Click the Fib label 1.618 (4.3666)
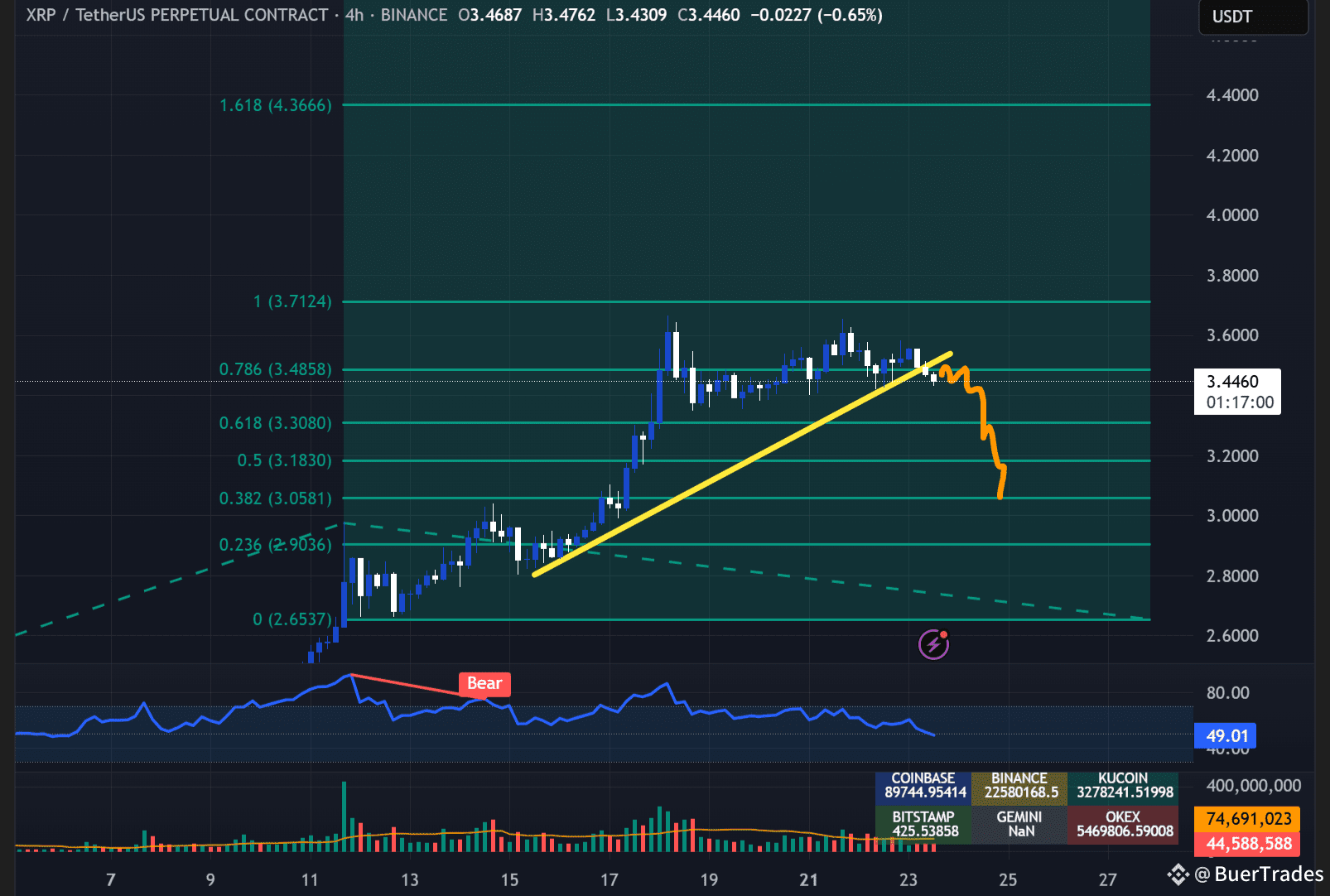1330x896 pixels. point(275,105)
